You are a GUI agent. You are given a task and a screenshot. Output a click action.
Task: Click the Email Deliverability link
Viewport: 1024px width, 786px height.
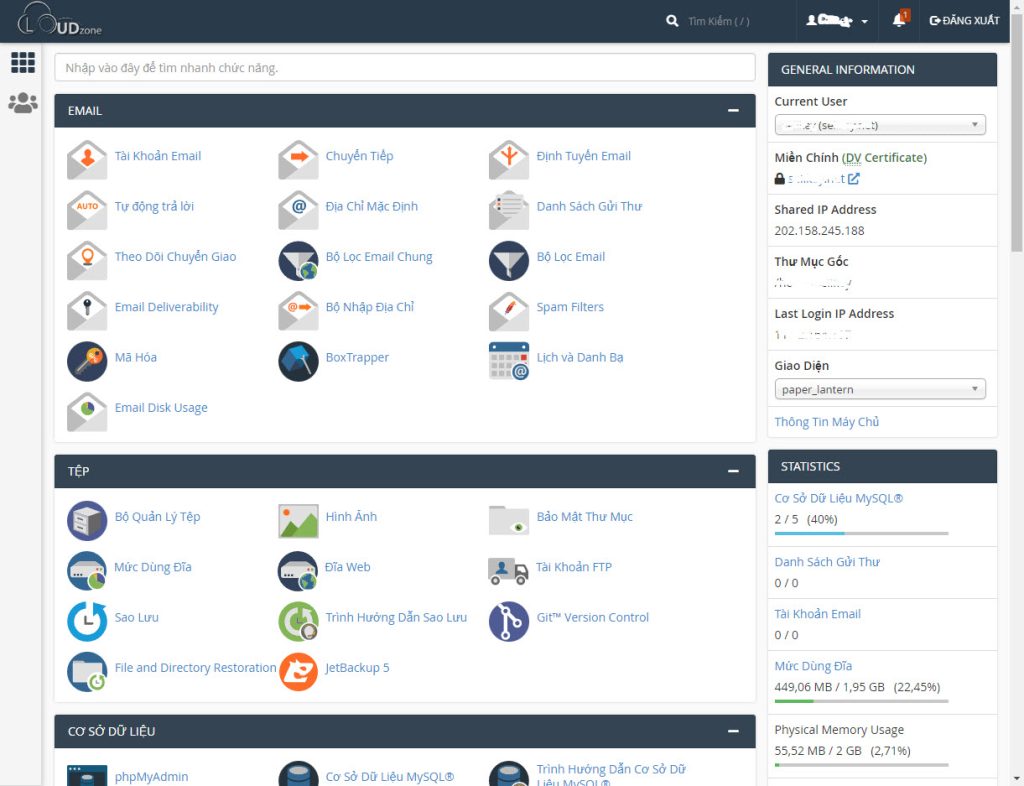166,307
